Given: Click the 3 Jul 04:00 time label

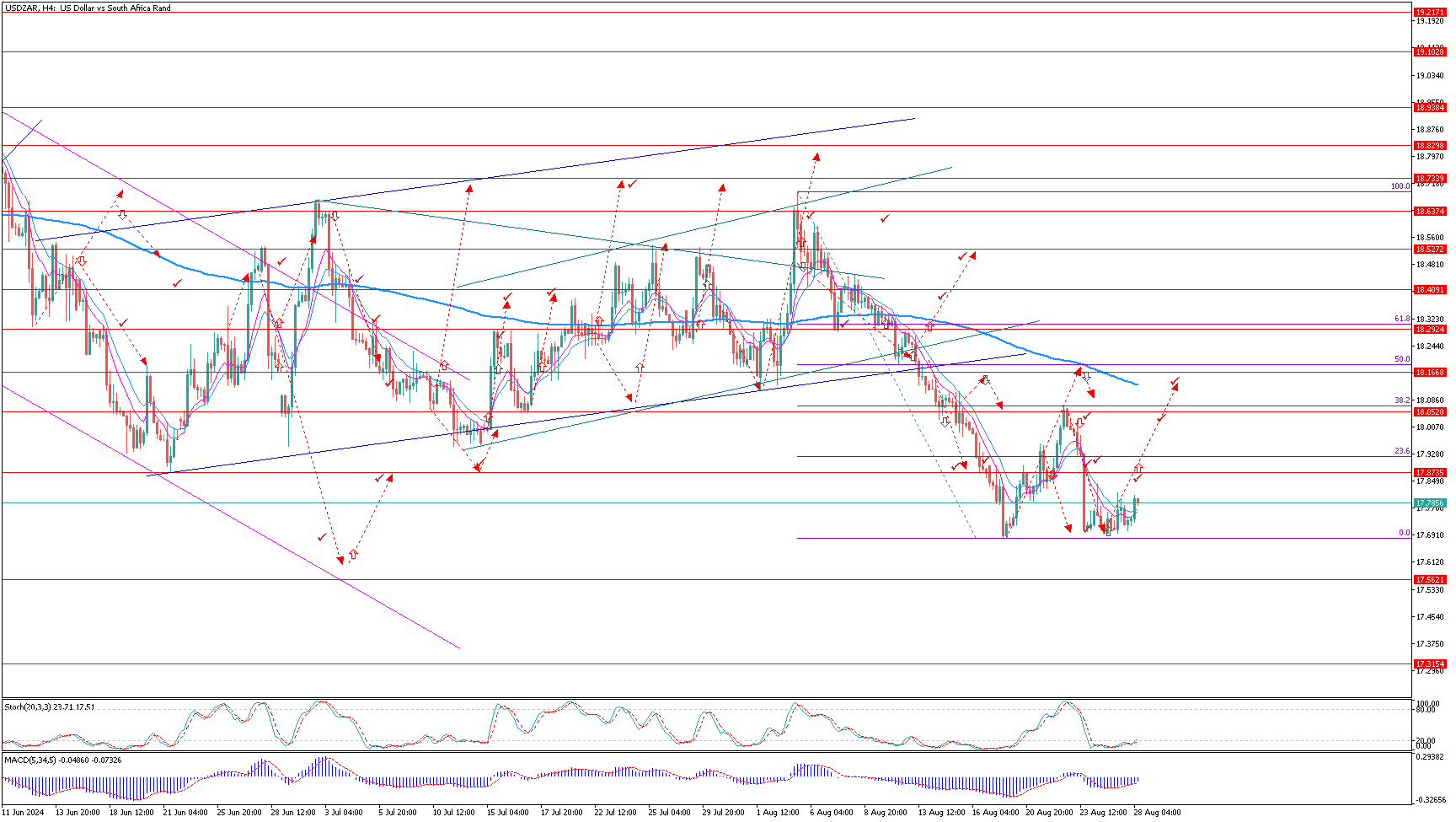Looking at the screenshot, I should click(344, 813).
